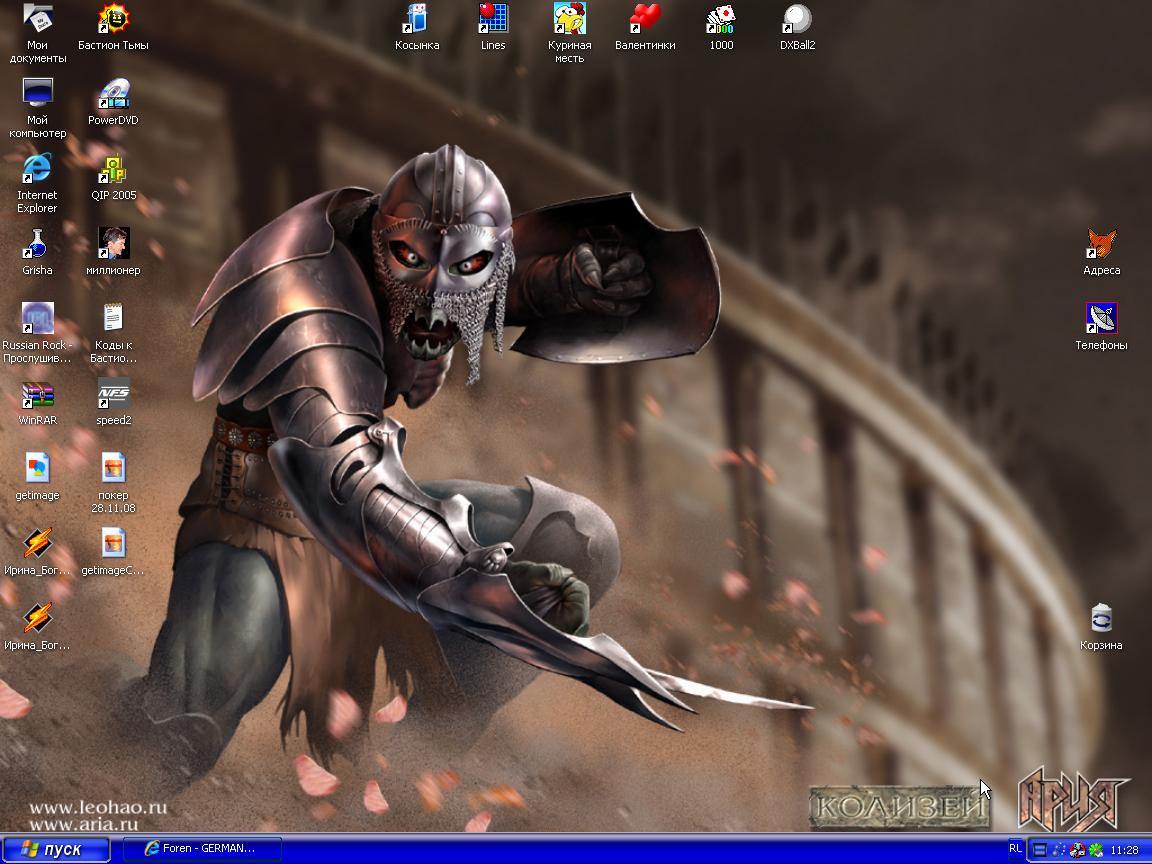1152x864 pixels.
Task: Select the покер 28.11.08 file
Action: (x=113, y=483)
